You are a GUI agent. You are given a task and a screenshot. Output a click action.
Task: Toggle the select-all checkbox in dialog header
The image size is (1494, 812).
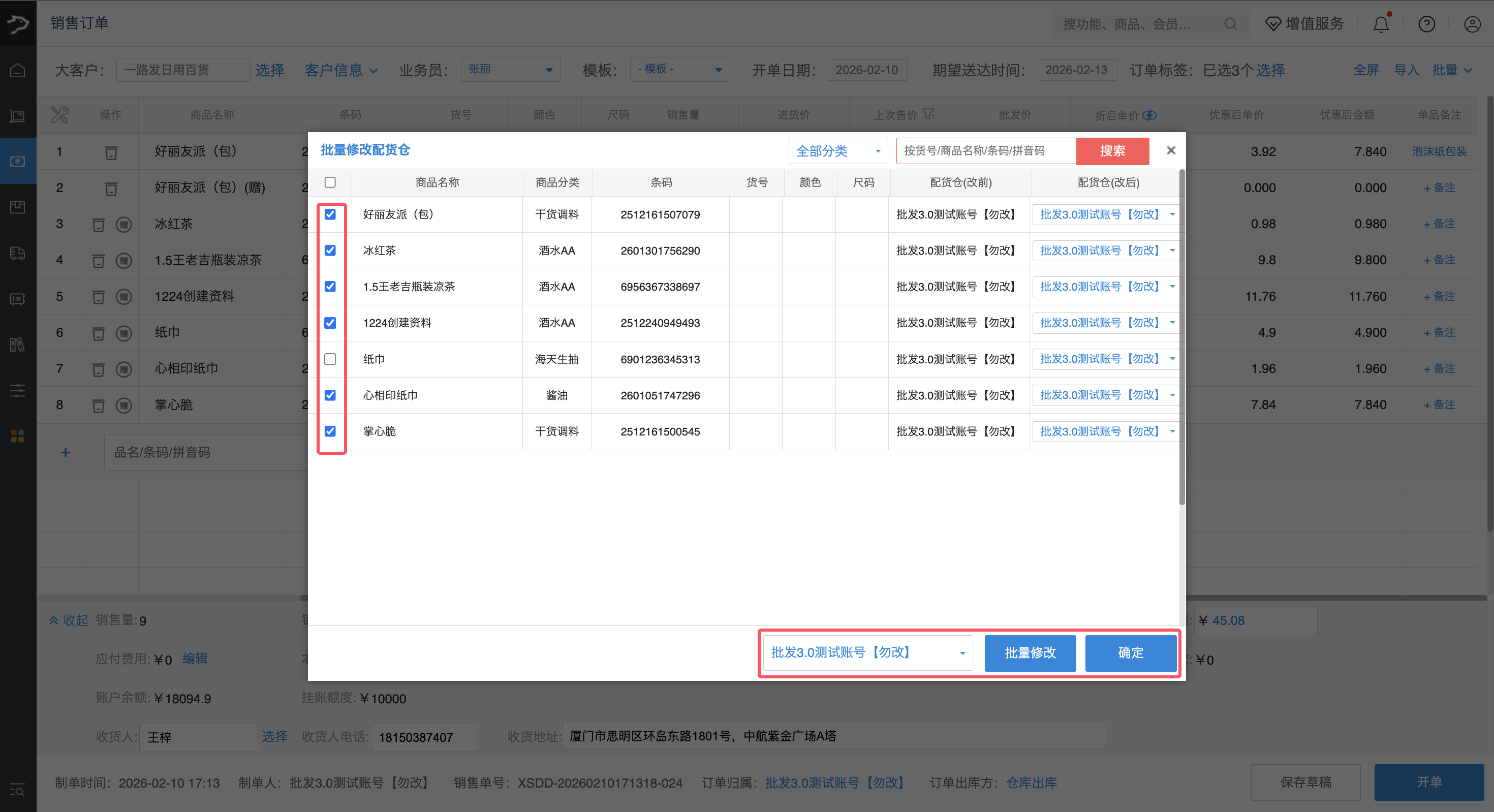point(330,183)
